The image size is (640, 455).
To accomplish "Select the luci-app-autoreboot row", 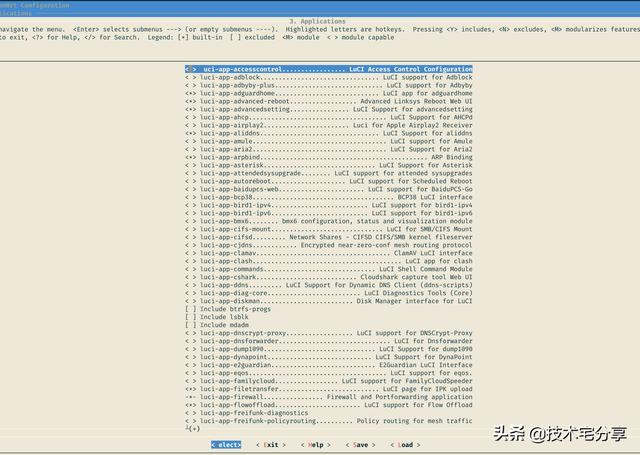I will [x=329, y=181].
